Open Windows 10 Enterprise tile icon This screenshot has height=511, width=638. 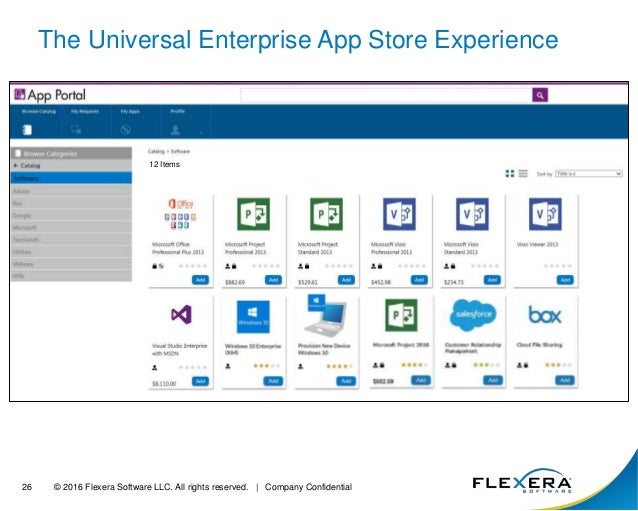pyautogui.click(x=253, y=317)
